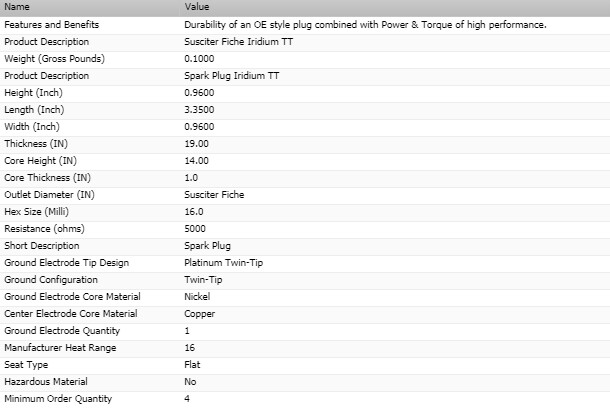Click the Value column header
The height and width of the screenshot is (408, 610).
(197, 7)
